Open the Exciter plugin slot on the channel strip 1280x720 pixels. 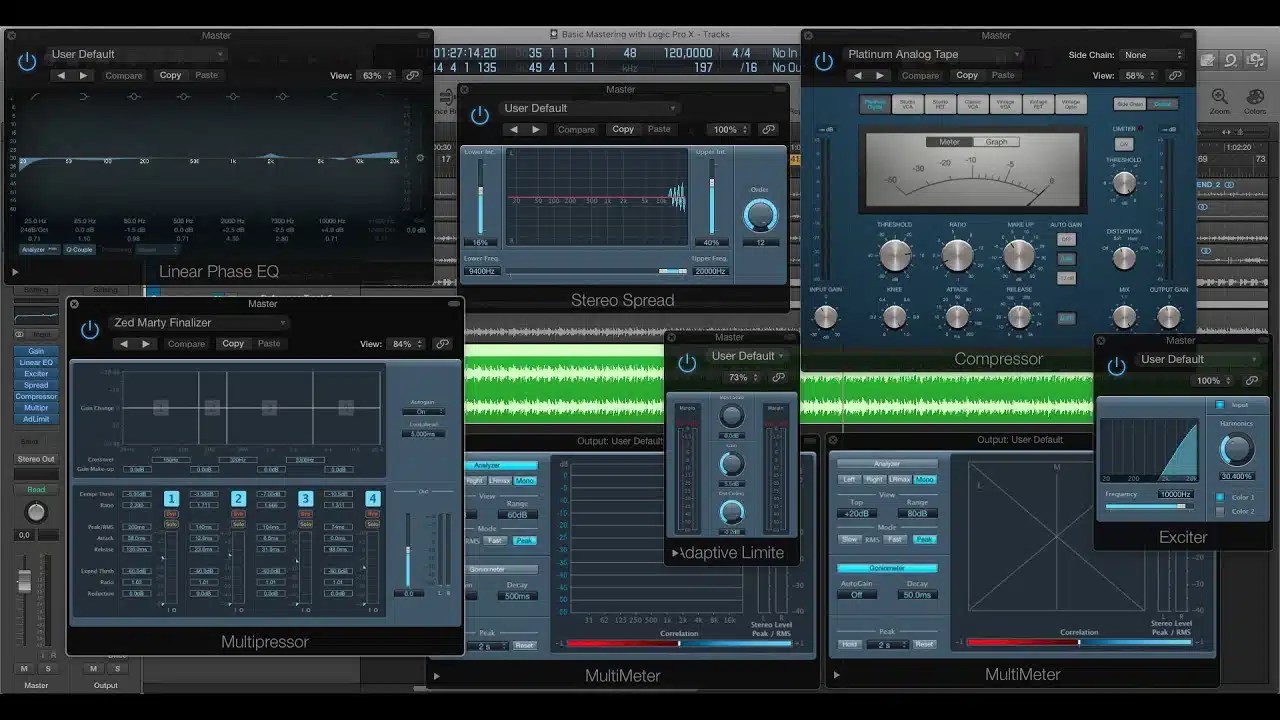coord(35,372)
